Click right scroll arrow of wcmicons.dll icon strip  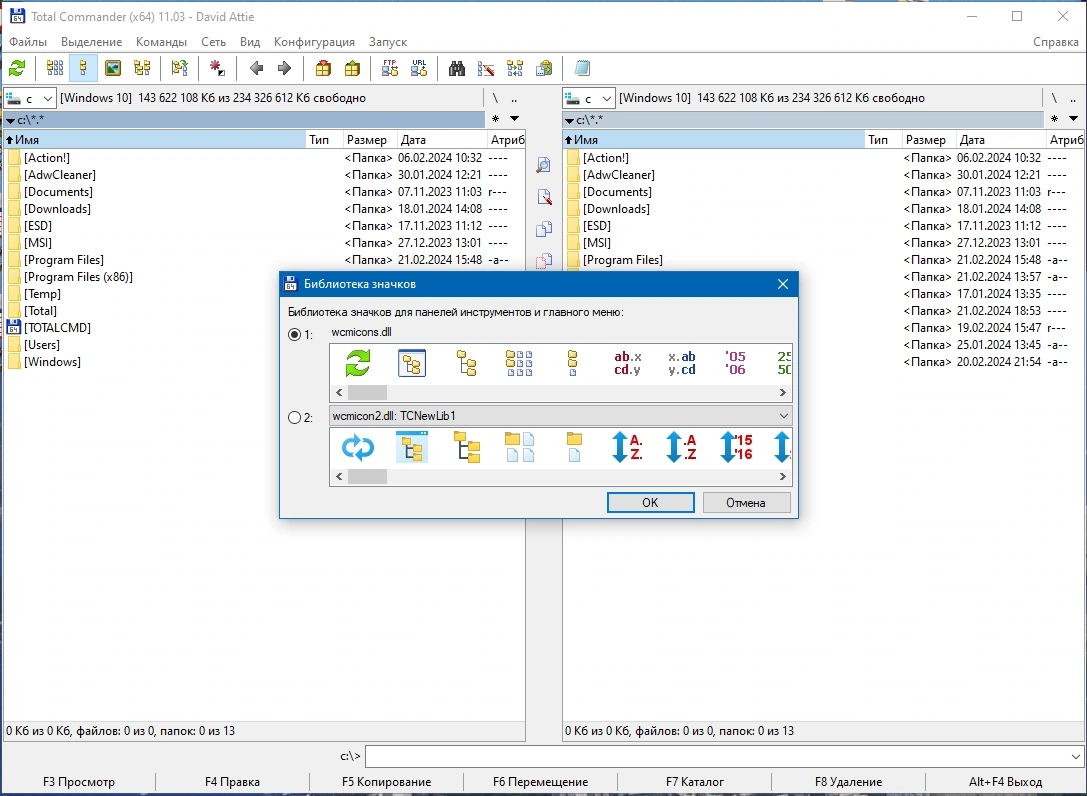783,392
